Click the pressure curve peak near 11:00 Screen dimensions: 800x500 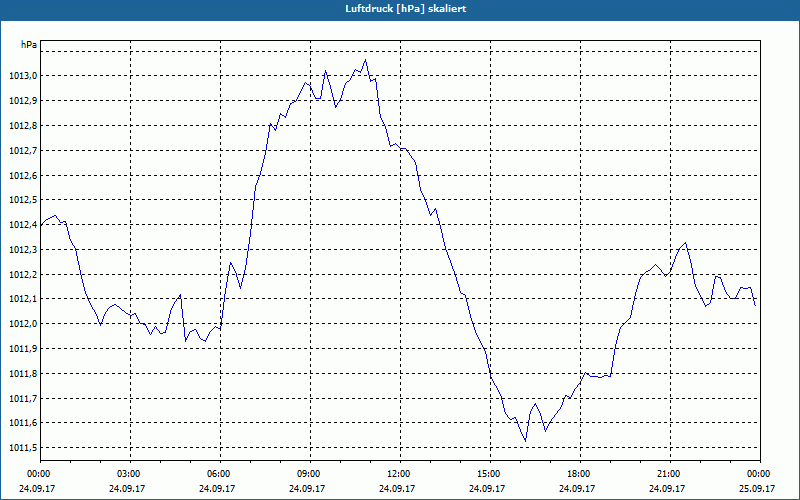[x=365, y=60]
